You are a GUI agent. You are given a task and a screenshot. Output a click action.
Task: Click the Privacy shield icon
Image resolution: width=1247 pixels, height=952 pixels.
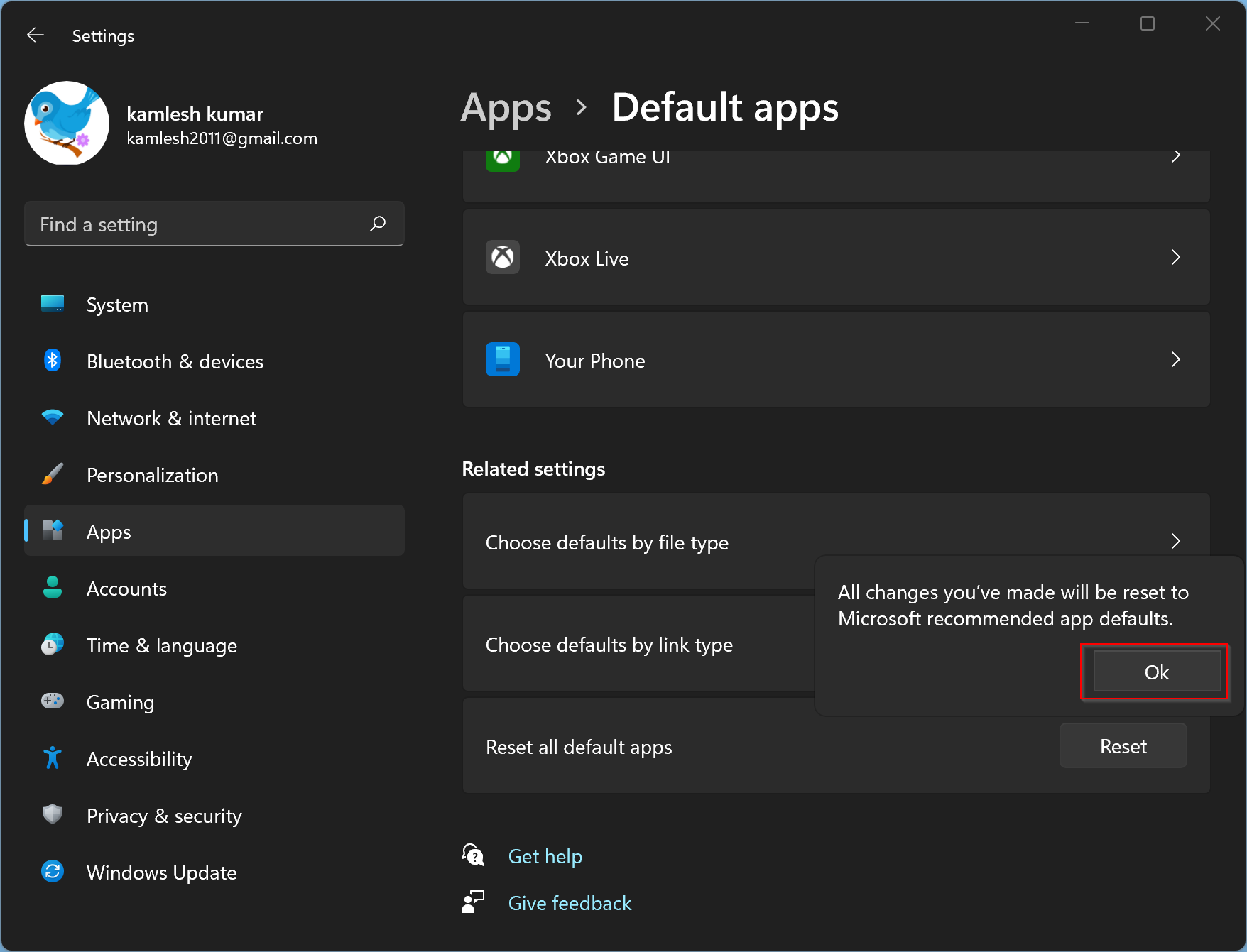click(53, 814)
